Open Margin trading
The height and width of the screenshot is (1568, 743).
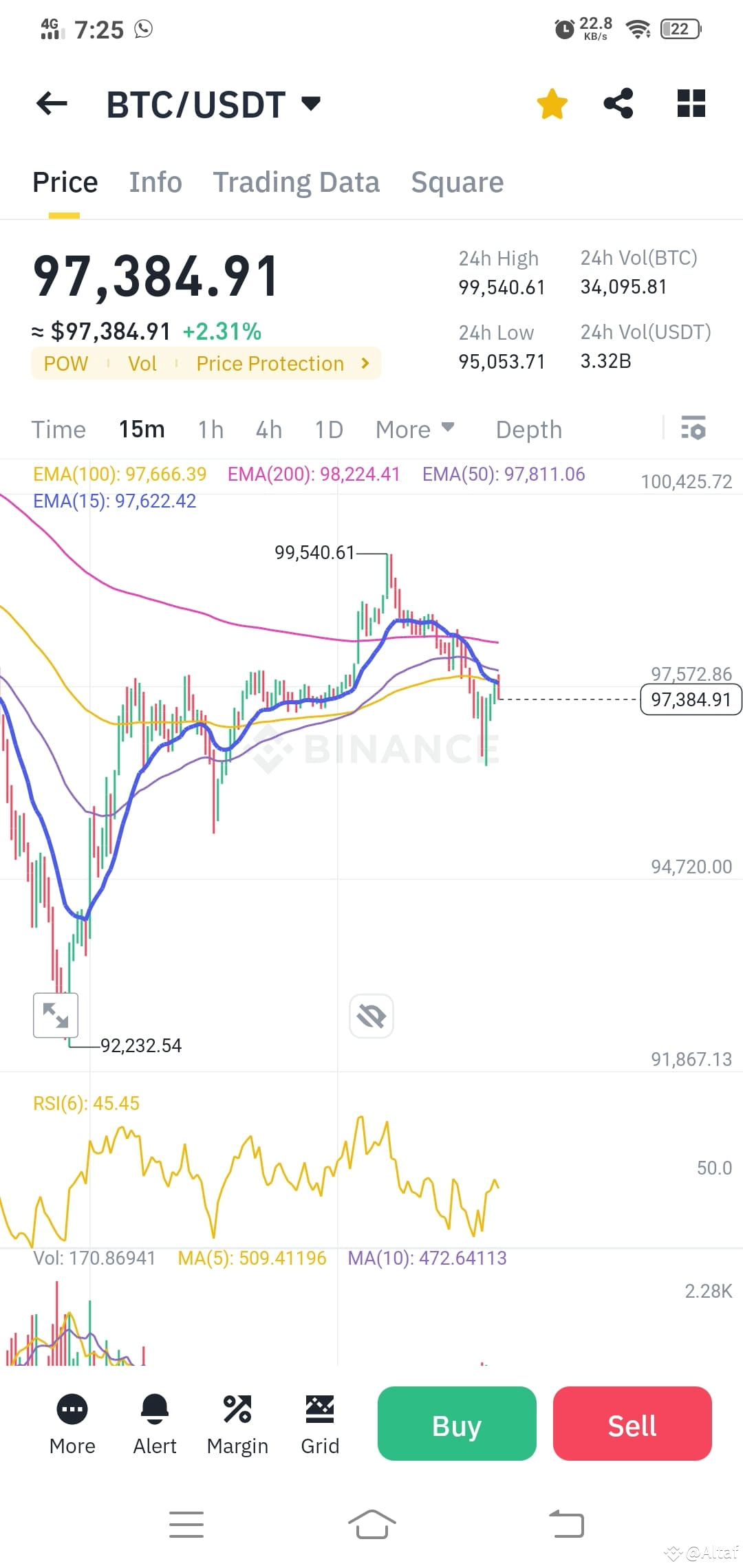point(237,1424)
